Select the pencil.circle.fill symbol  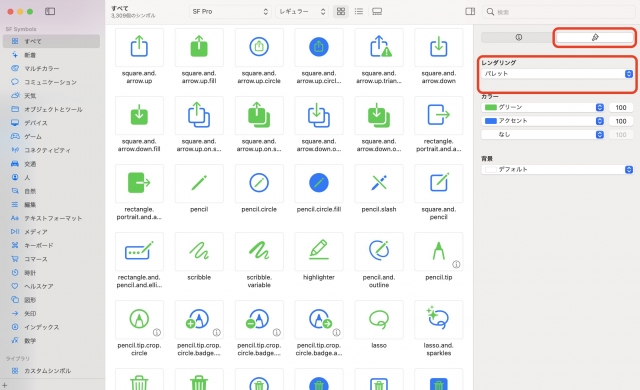point(319,184)
